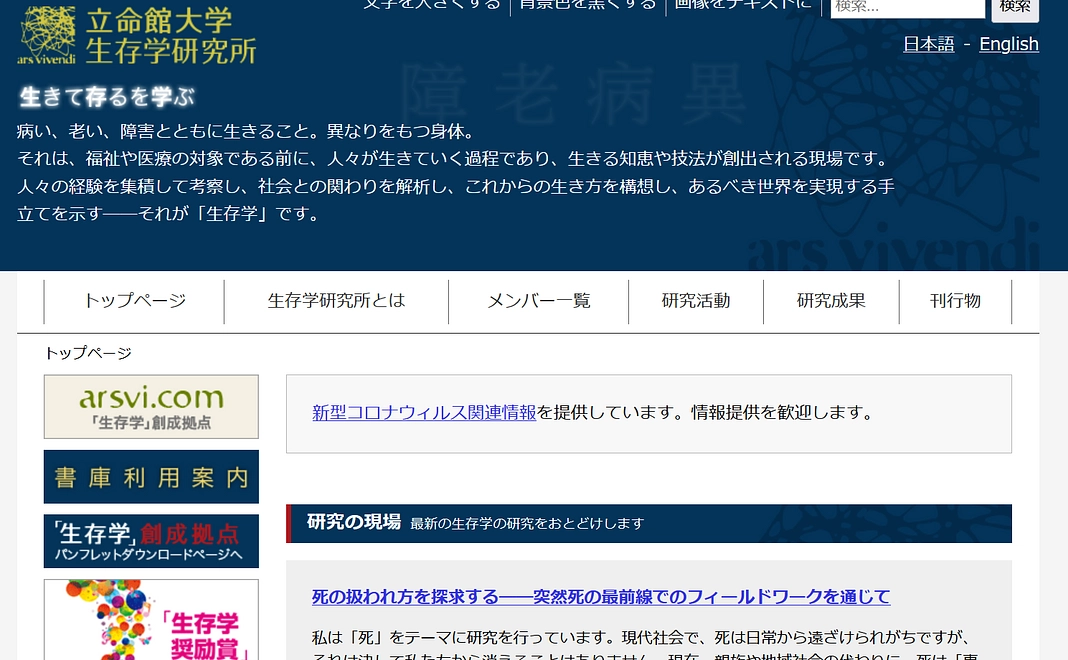
Task: Open the arsvi.com banner in the sidebar
Action: click(x=151, y=406)
